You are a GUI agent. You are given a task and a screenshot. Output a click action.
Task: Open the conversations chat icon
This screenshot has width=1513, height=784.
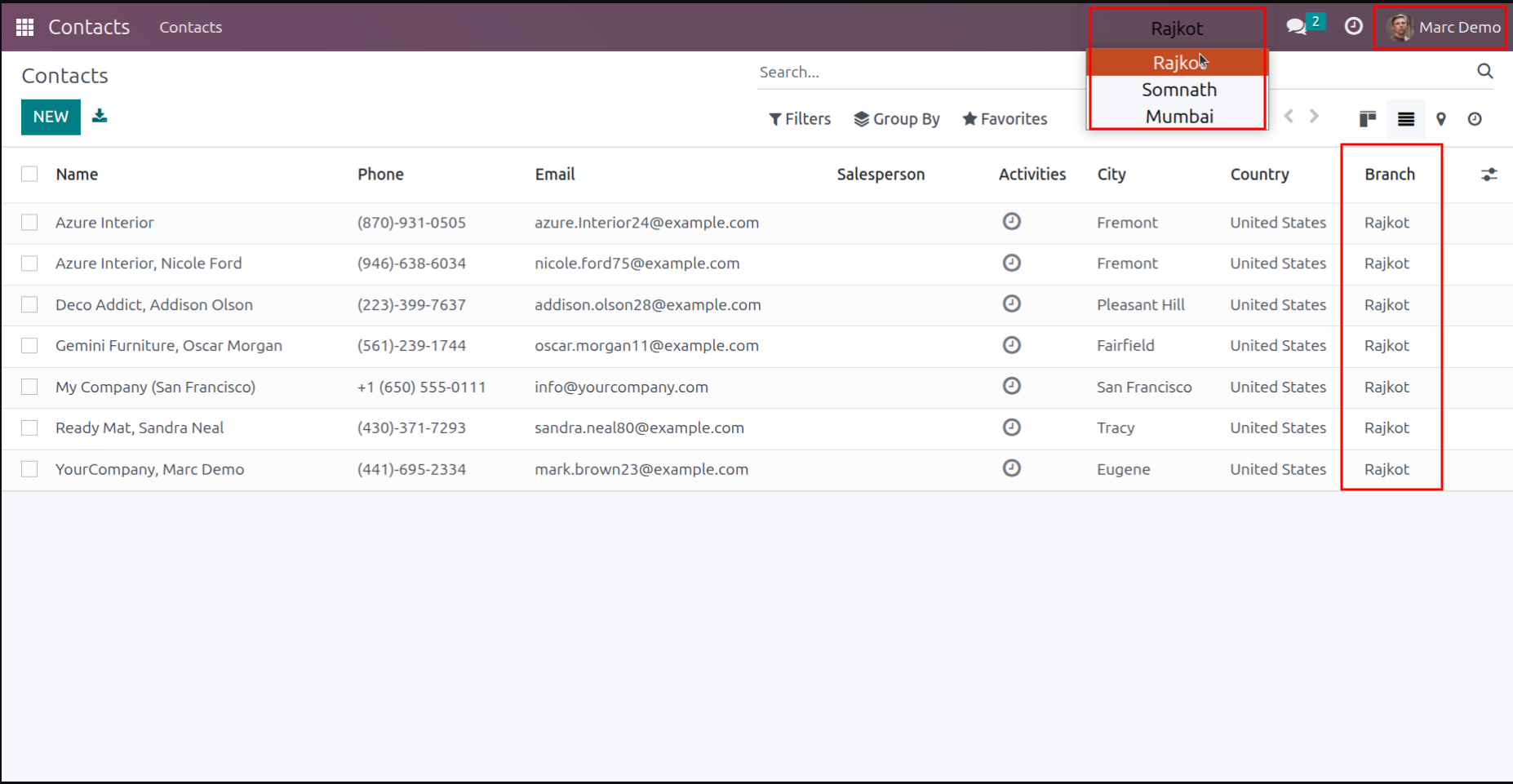[1296, 26]
